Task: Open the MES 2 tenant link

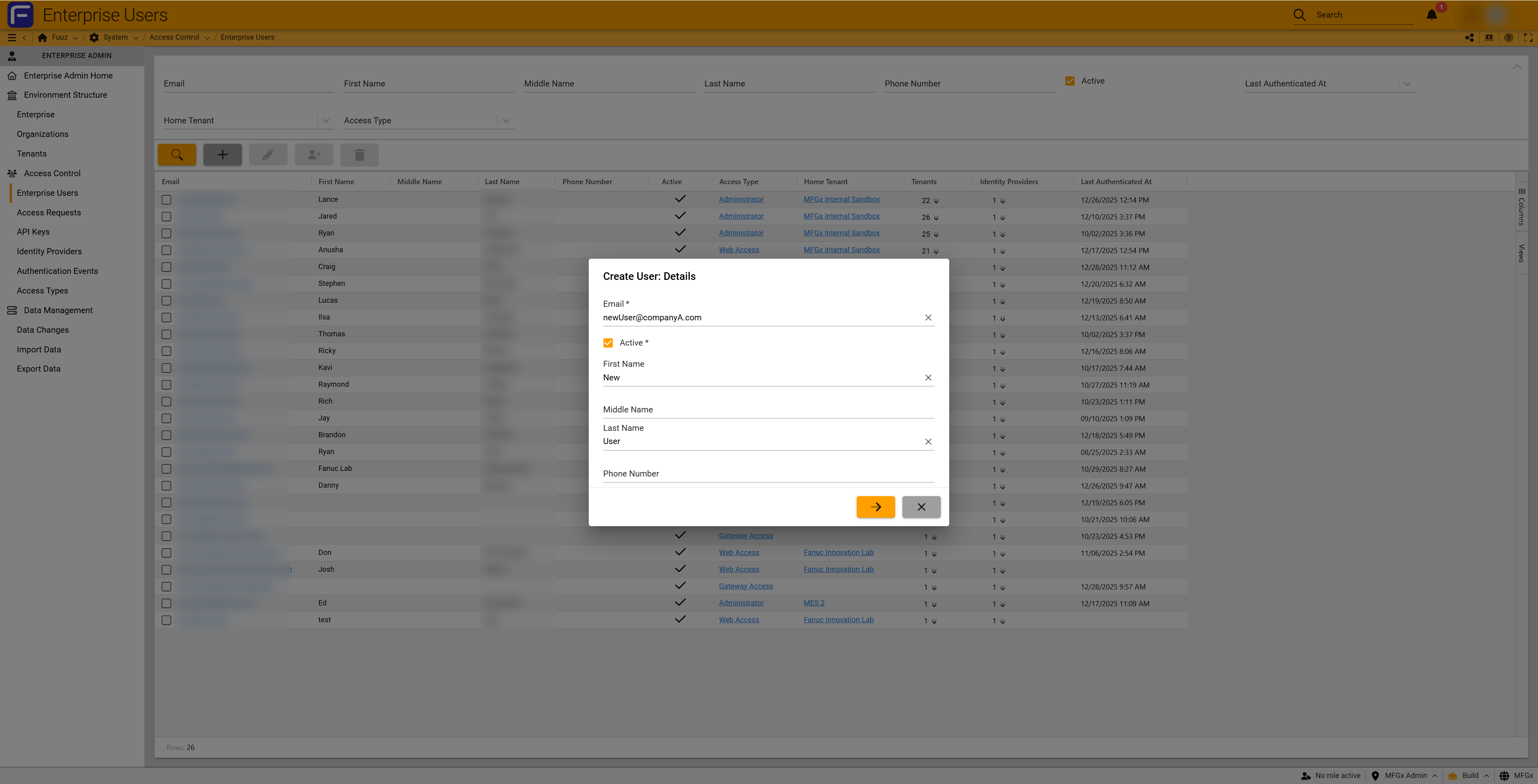Action: pos(814,603)
